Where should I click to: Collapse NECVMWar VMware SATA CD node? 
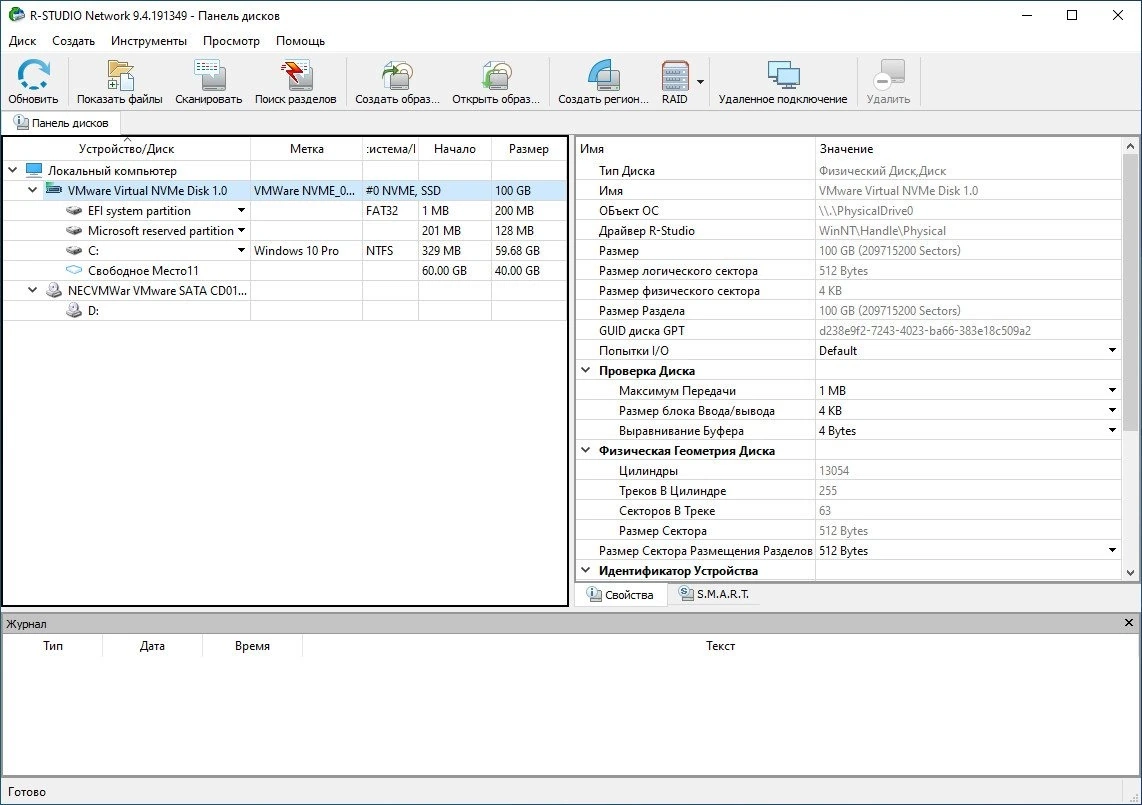point(32,290)
